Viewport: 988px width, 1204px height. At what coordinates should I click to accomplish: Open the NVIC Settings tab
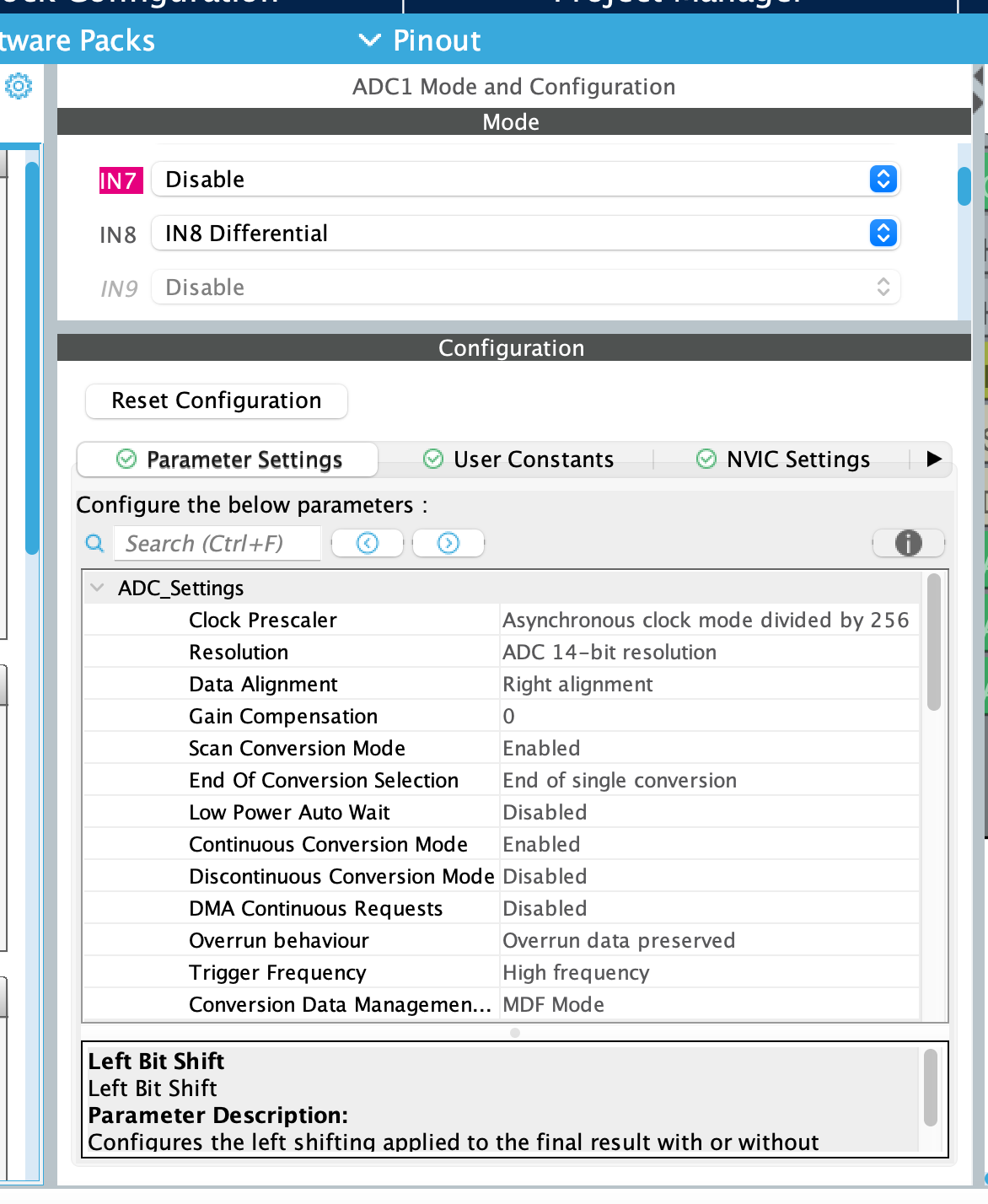(798, 459)
